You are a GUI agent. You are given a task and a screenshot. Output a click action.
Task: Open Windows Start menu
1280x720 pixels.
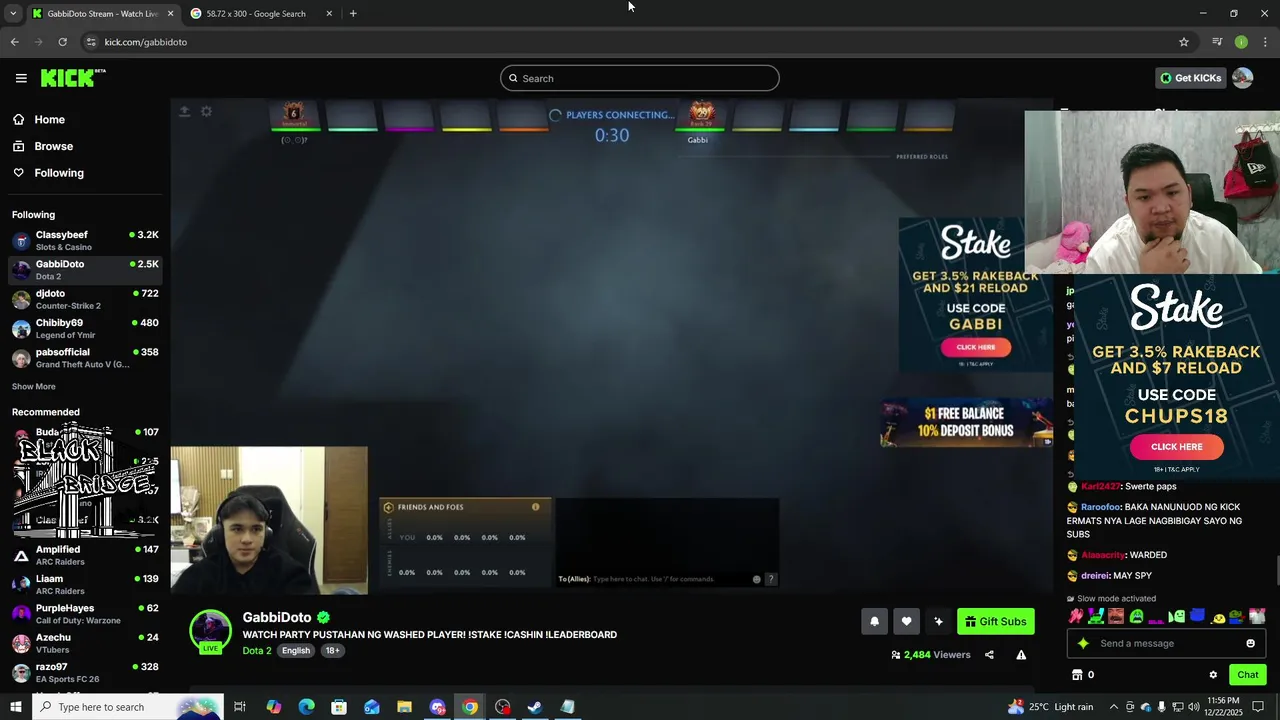click(x=15, y=707)
